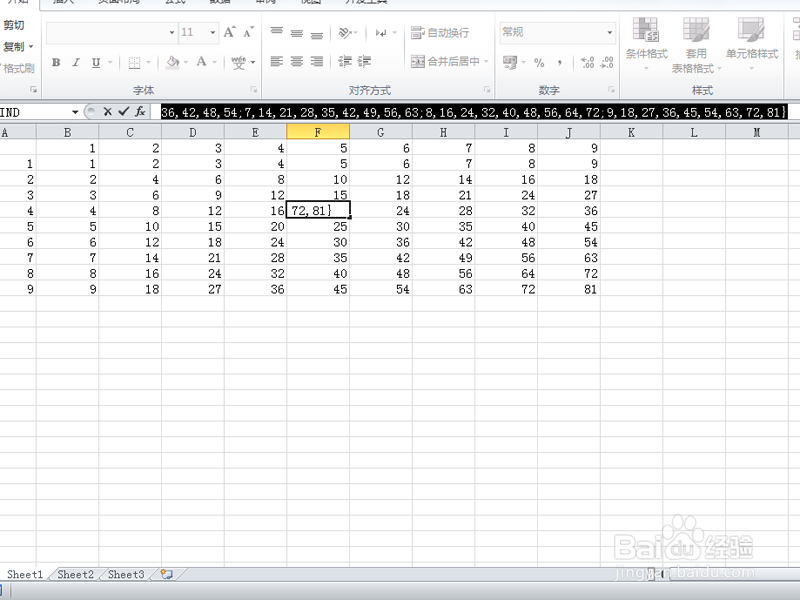The width and height of the screenshot is (800, 600).
Task: Open font name dropdown
Action: pyautogui.click(x=172, y=32)
